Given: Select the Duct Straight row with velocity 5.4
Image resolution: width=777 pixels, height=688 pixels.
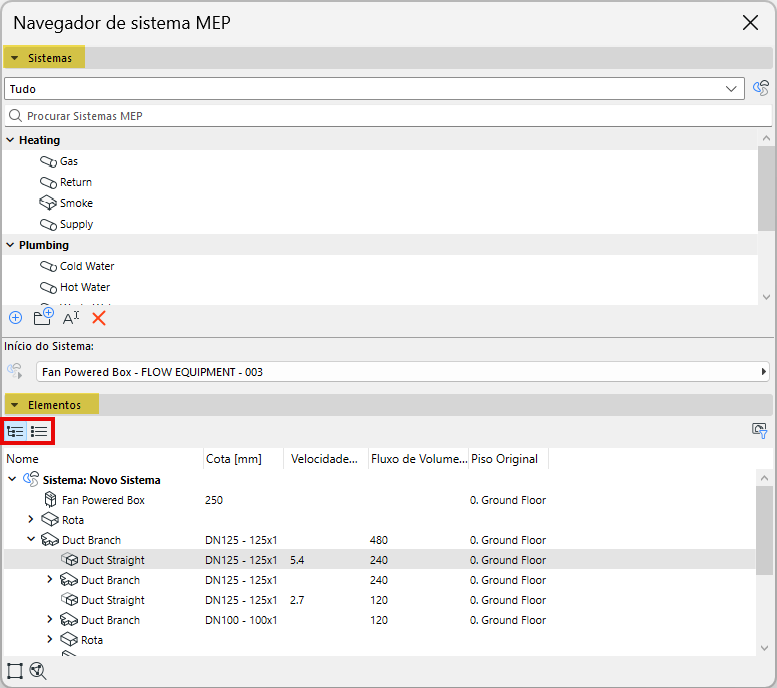Looking at the screenshot, I should 380,560.
